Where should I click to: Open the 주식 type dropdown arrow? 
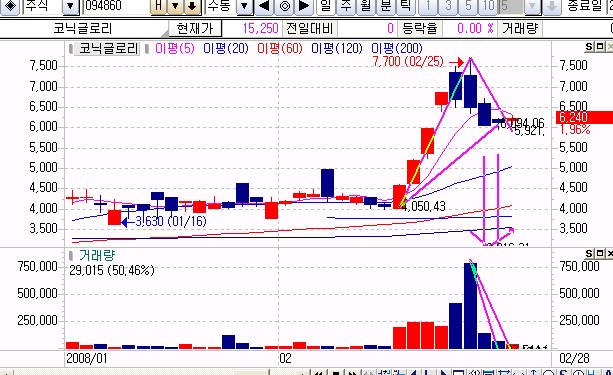pyautogui.click(x=71, y=6)
